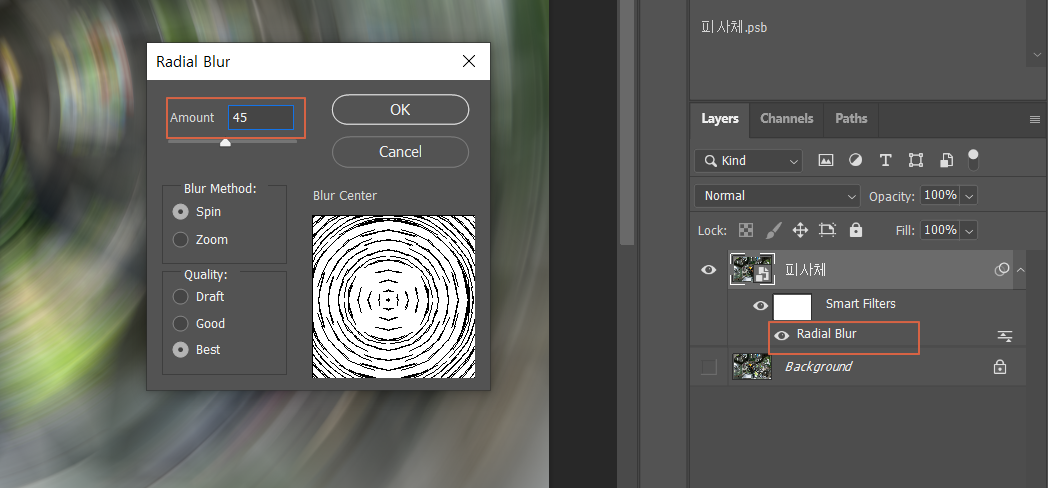Click the 피사체.psb entry
The height and width of the screenshot is (488, 1048).
(734, 27)
